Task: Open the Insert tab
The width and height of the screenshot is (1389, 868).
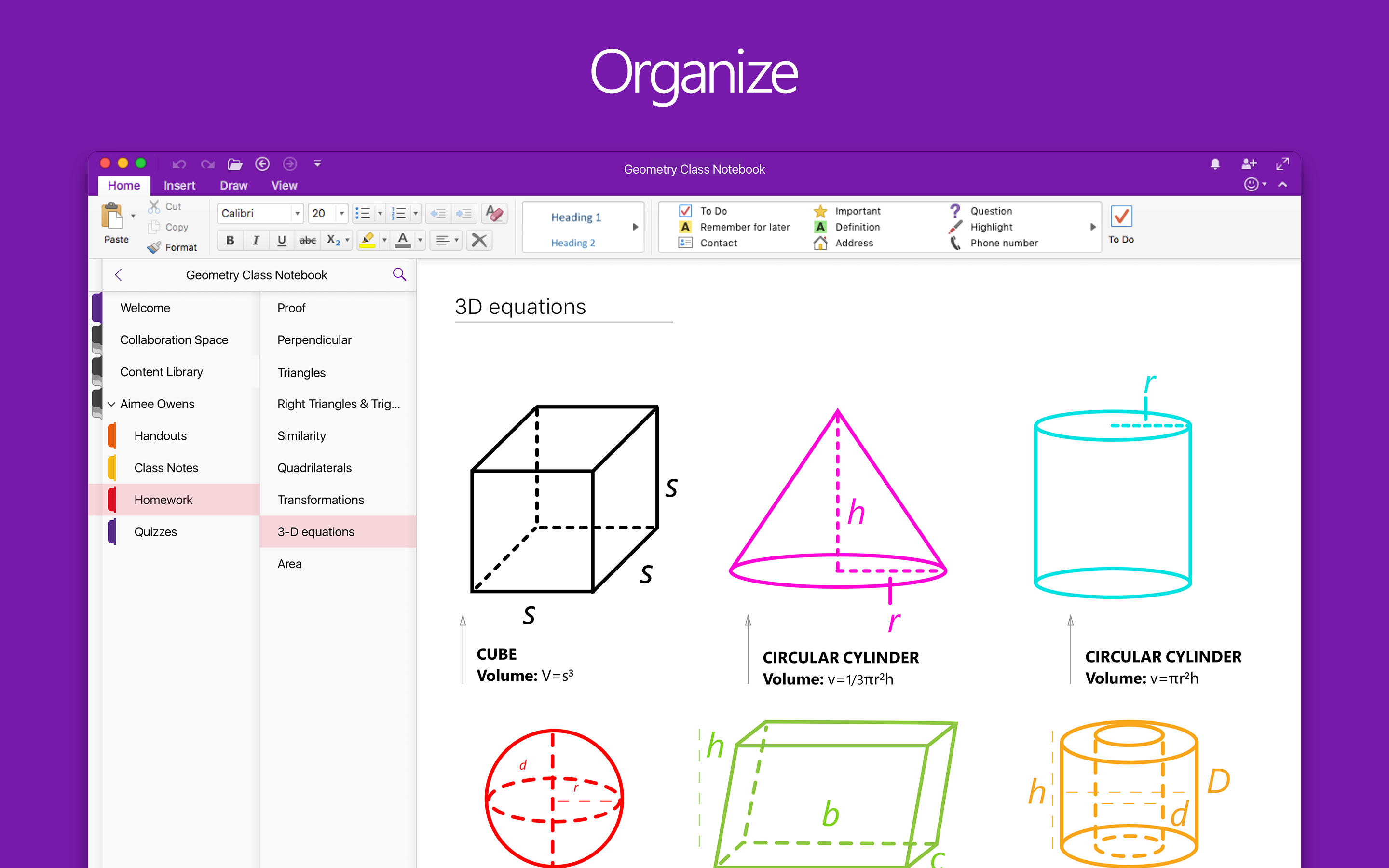Action: tap(179, 185)
